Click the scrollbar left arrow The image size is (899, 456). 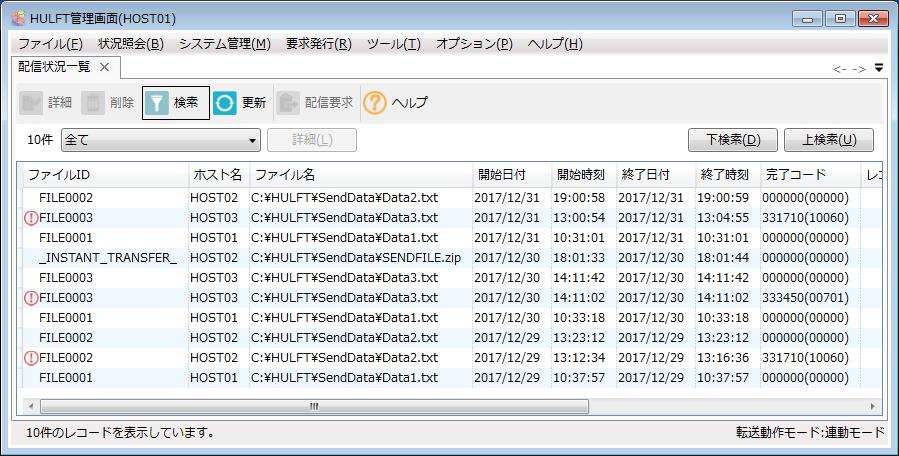point(31,407)
